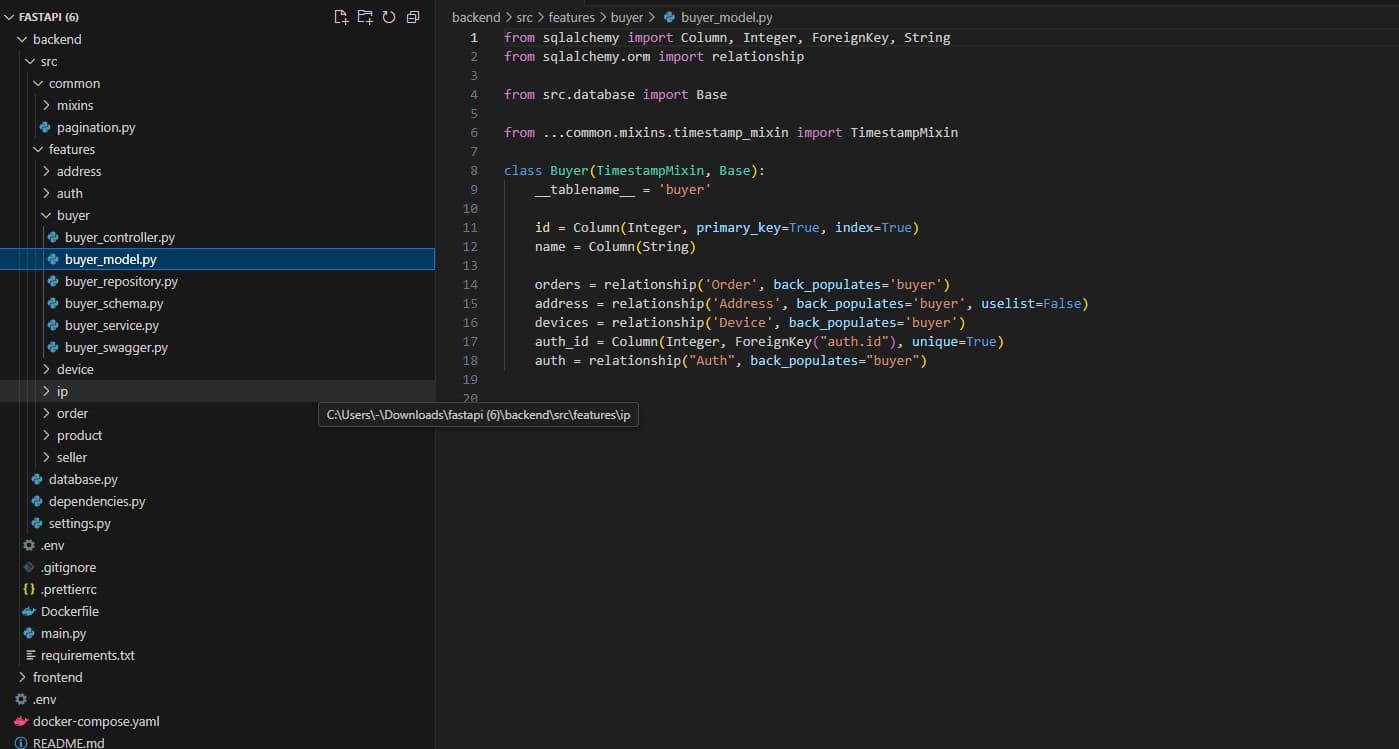
Task: Open requirements.txt from the explorer
Action: pos(88,655)
